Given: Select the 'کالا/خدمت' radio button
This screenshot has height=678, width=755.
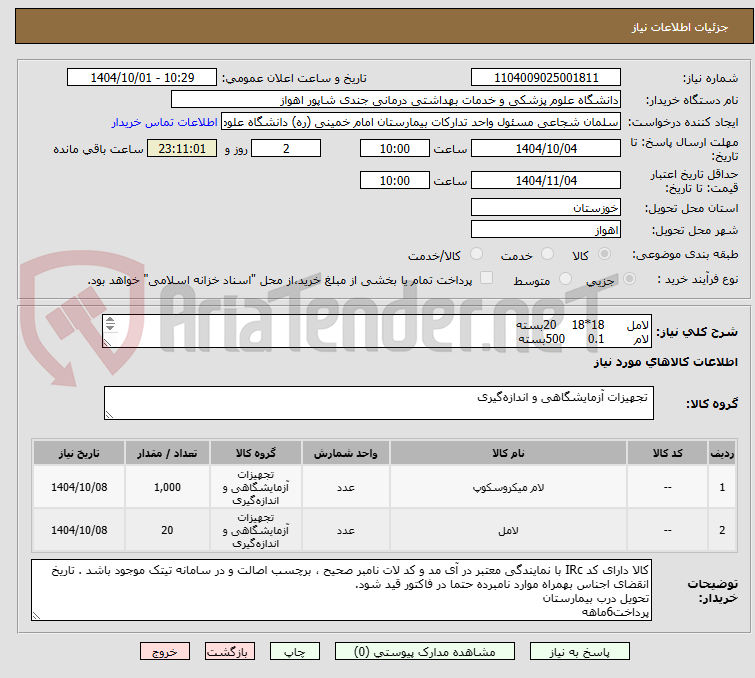Looking at the screenshot, I should tap(476, 254).
